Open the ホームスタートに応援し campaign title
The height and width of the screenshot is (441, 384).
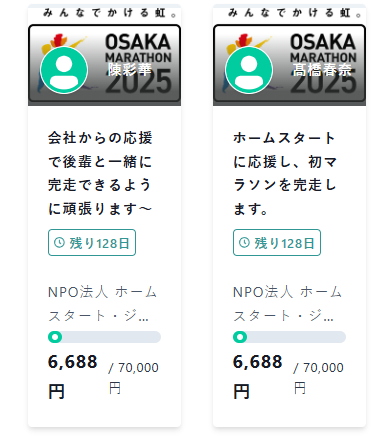coord(285,173)
